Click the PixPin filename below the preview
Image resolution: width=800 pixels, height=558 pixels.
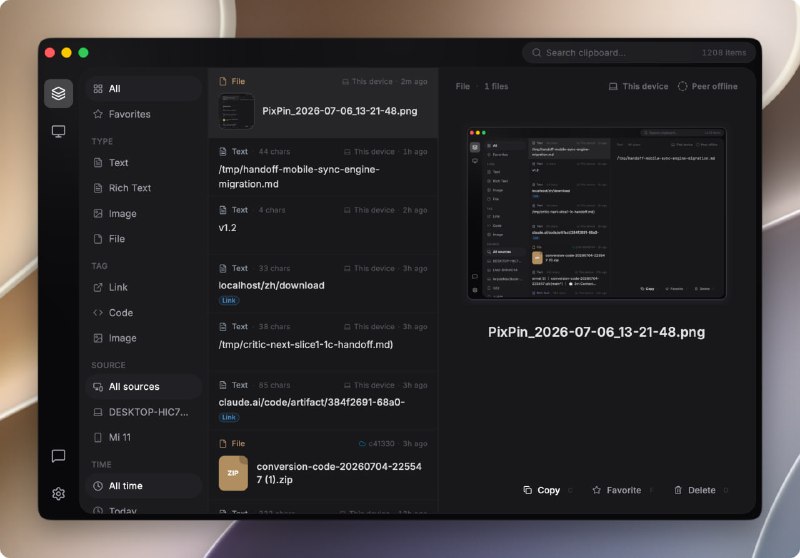click(x=596, y=332)
